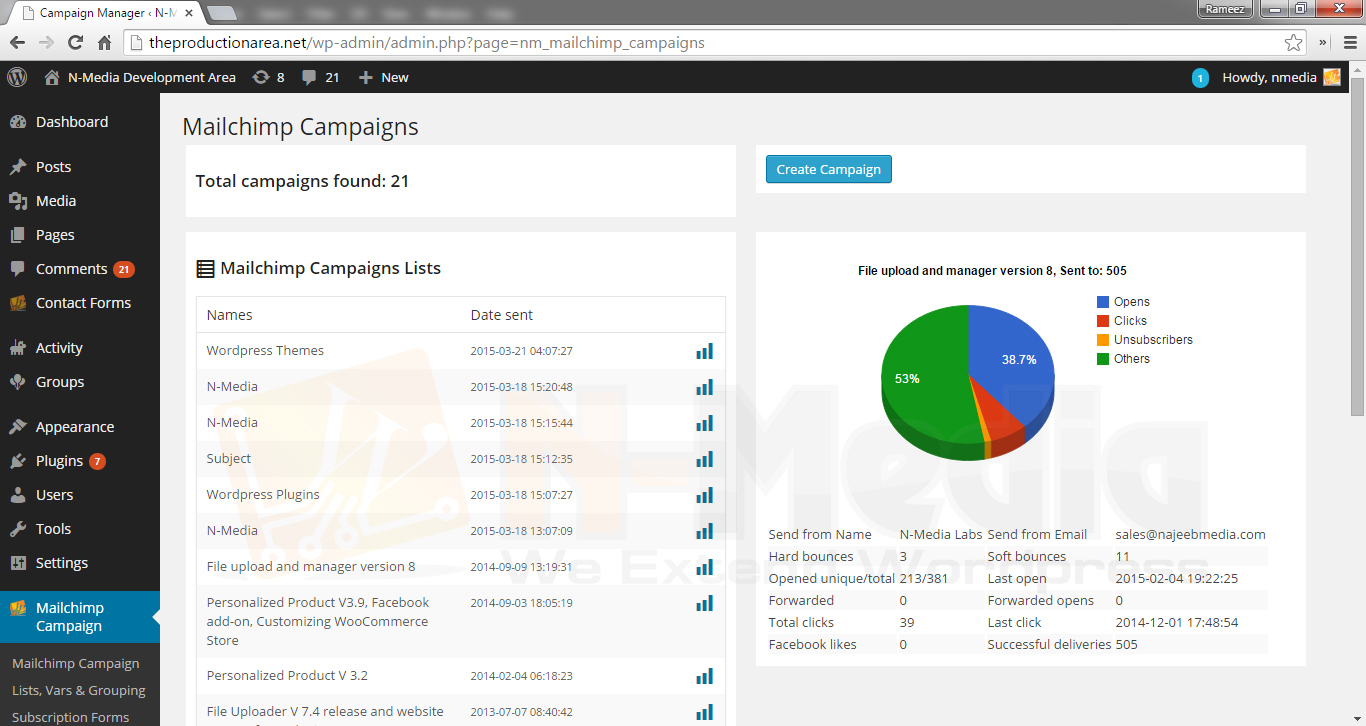Open the updates icon showing 8
Viewport: 1366px width, 726px height.
pyautogui.click(x=268, y=77)
